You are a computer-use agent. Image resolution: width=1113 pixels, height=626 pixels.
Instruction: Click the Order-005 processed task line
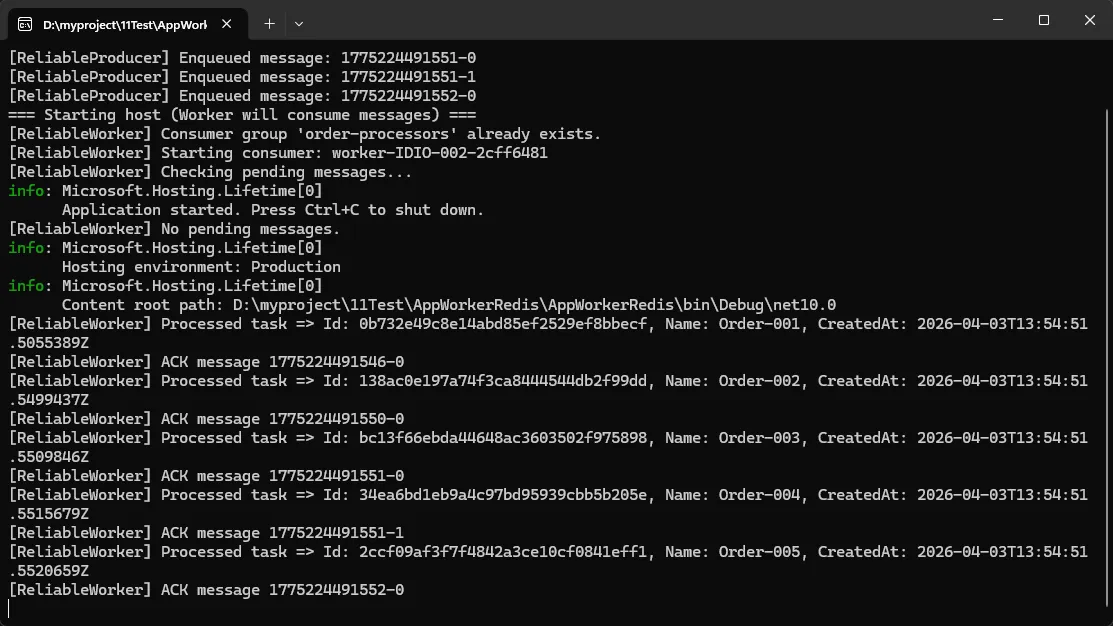coord(547,552)
